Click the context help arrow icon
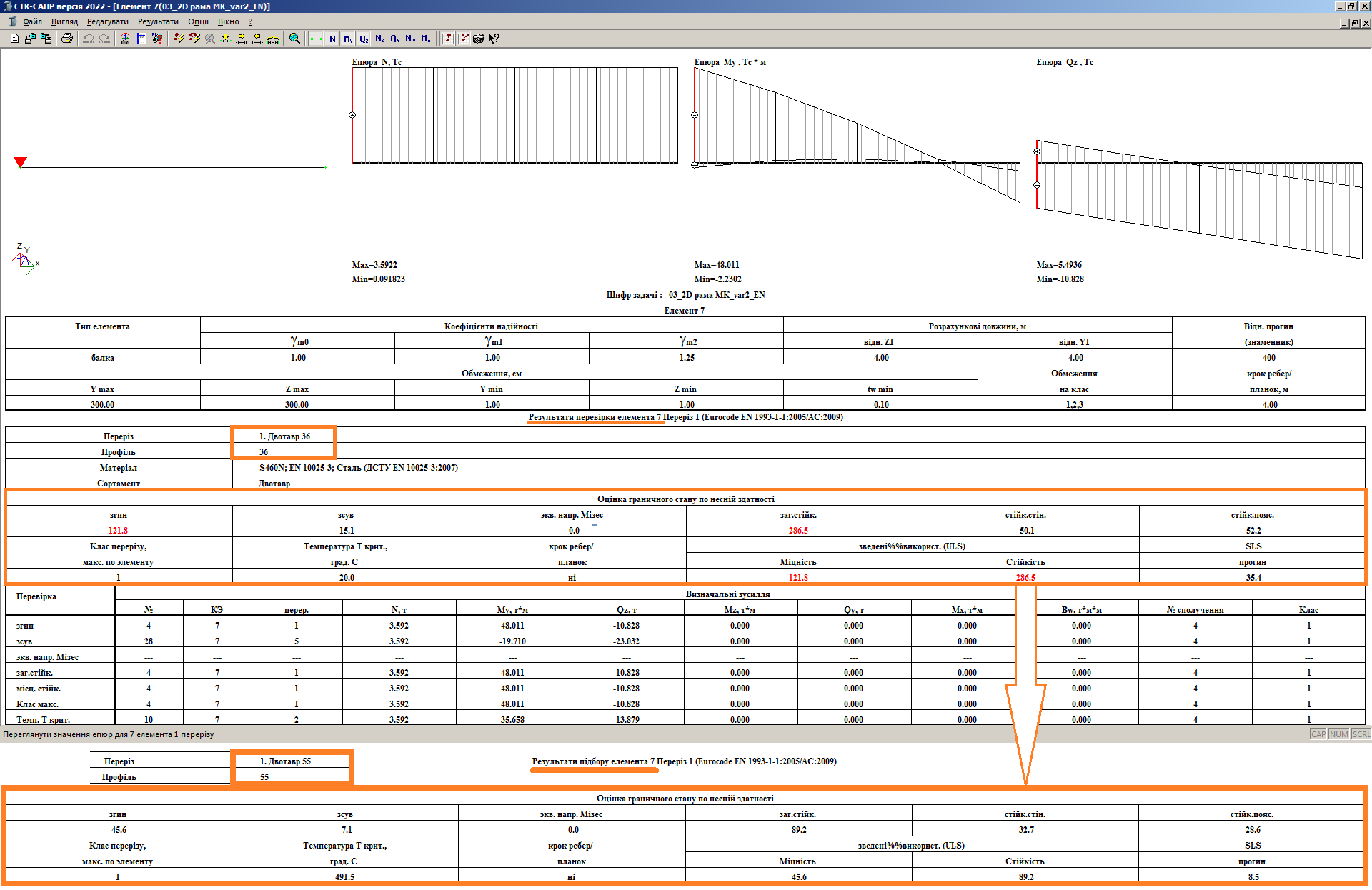Image resolution: width=1372 pixels, height=890 pixels. click(x=494, y=39)
